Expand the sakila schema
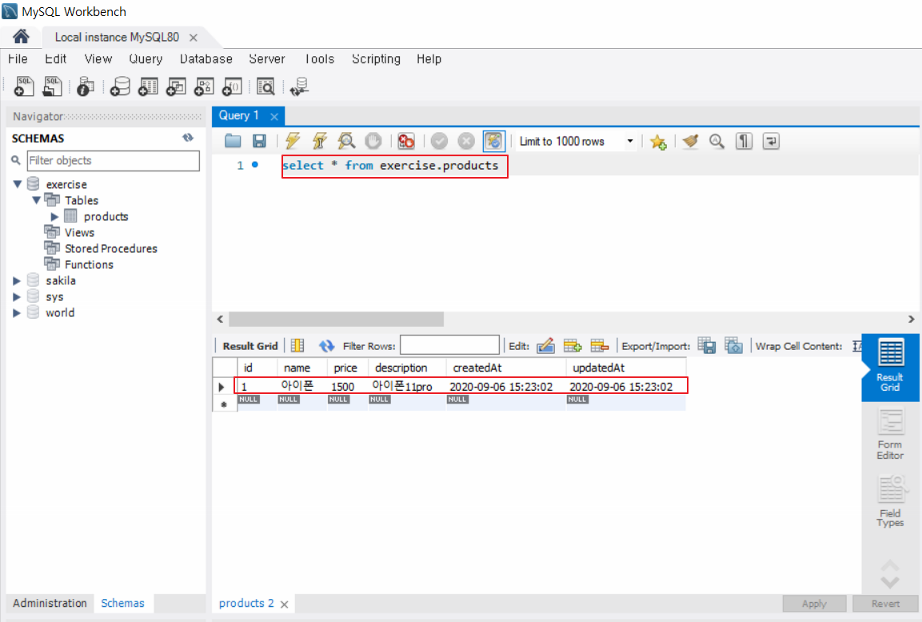Viewport: 922px width, 622px height. (x=17, y=280)
